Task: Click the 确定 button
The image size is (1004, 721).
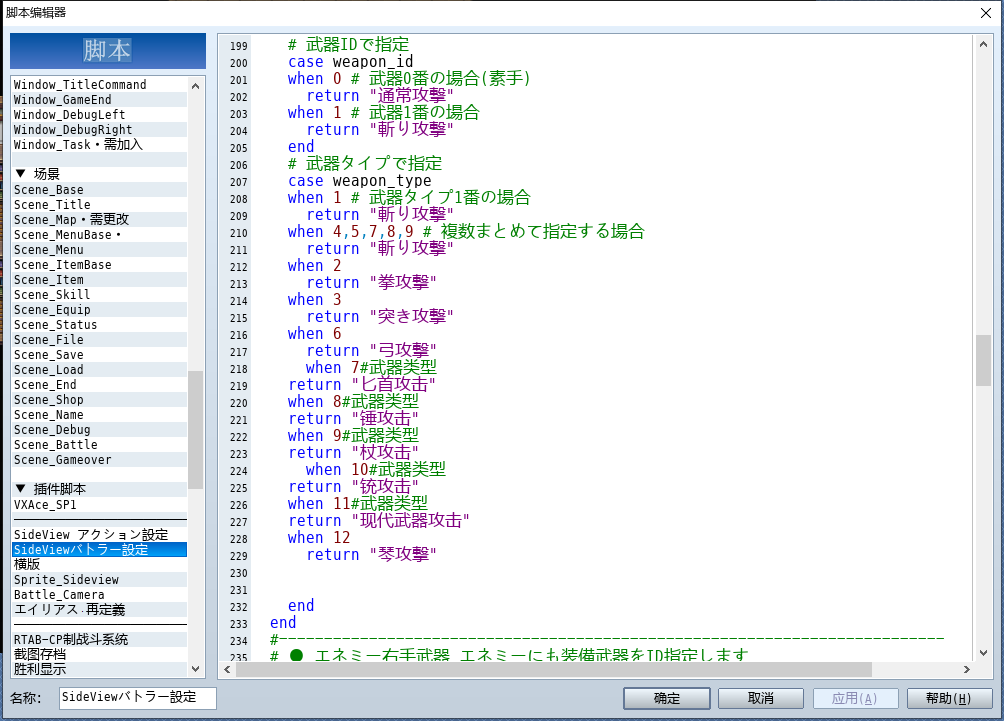Action: click(x=667, y=698)
